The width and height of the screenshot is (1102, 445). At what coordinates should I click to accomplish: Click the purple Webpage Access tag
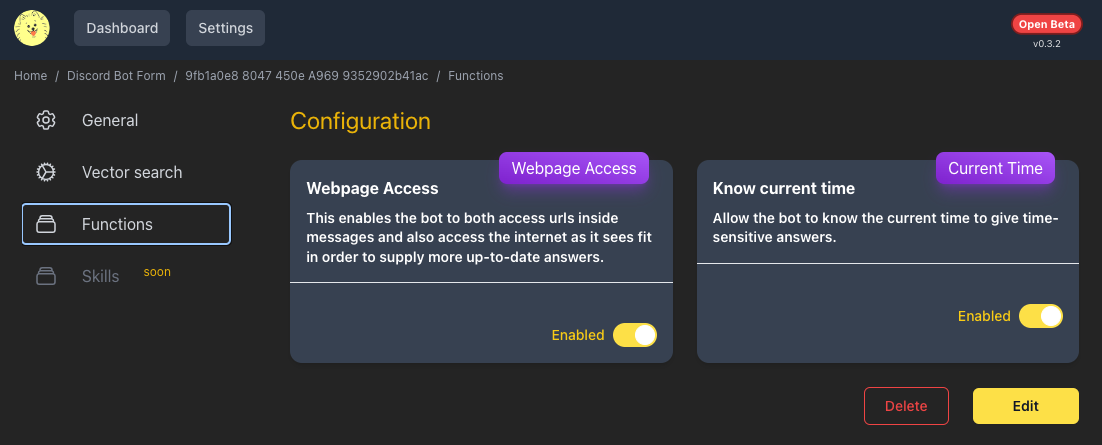click(x=573, y=169)
